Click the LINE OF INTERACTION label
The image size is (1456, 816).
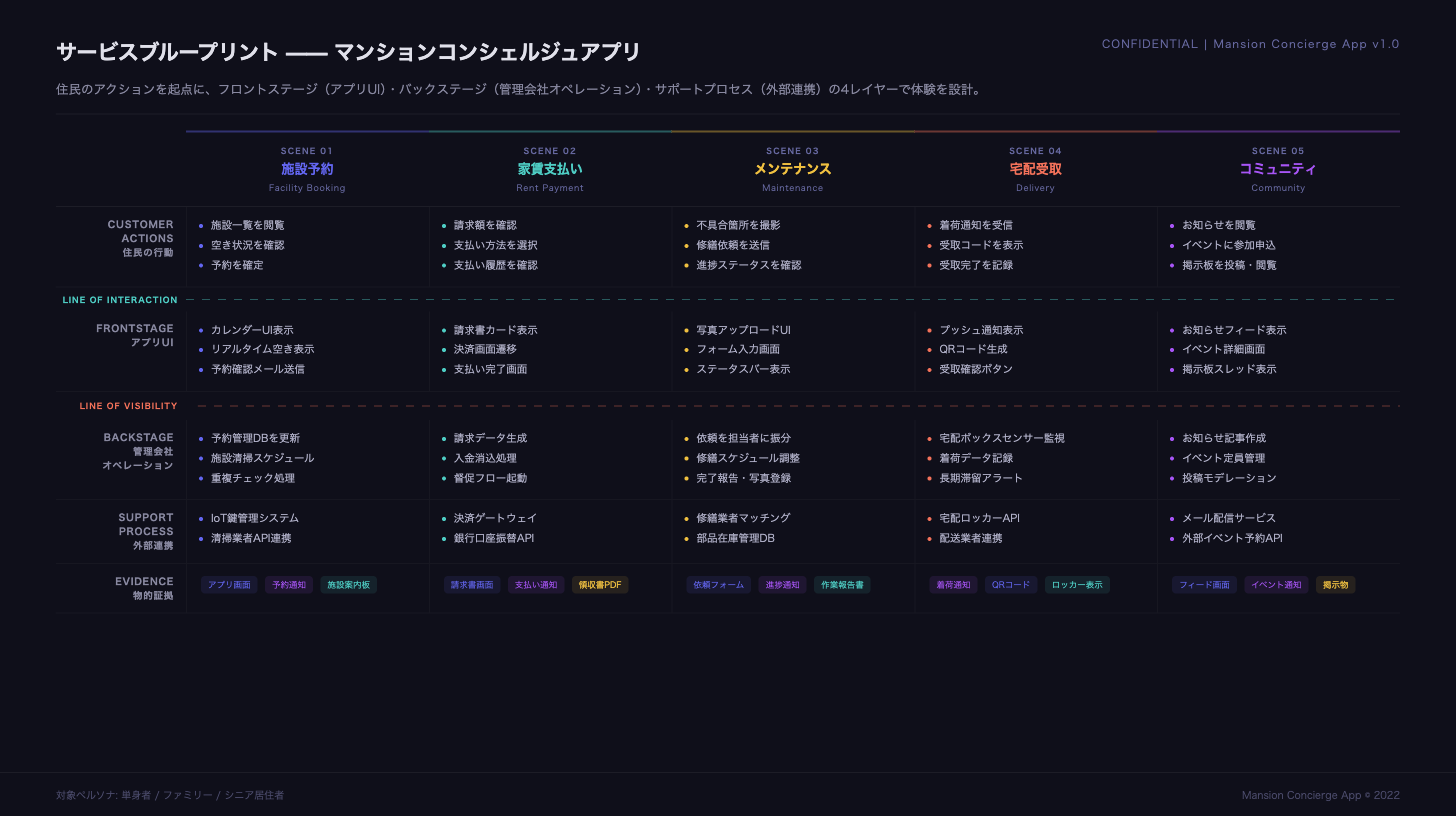click(120, 300)
